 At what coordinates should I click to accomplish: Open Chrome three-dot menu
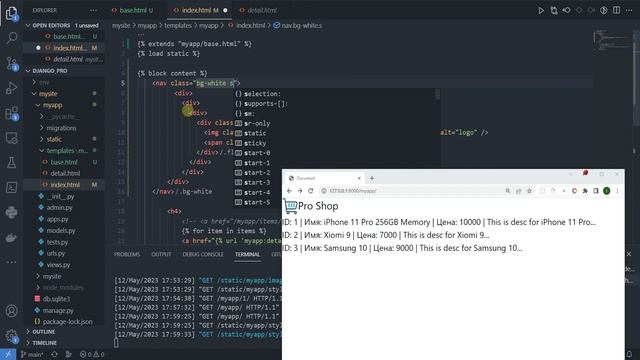coord(618,191)
